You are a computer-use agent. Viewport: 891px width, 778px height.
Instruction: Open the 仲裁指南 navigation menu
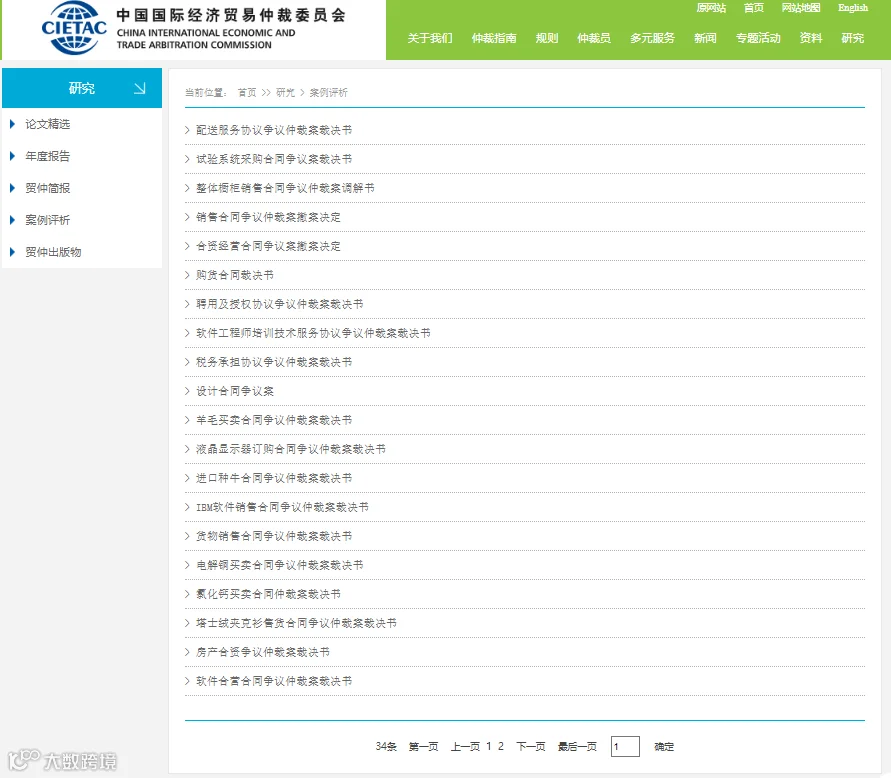(494, 38)
